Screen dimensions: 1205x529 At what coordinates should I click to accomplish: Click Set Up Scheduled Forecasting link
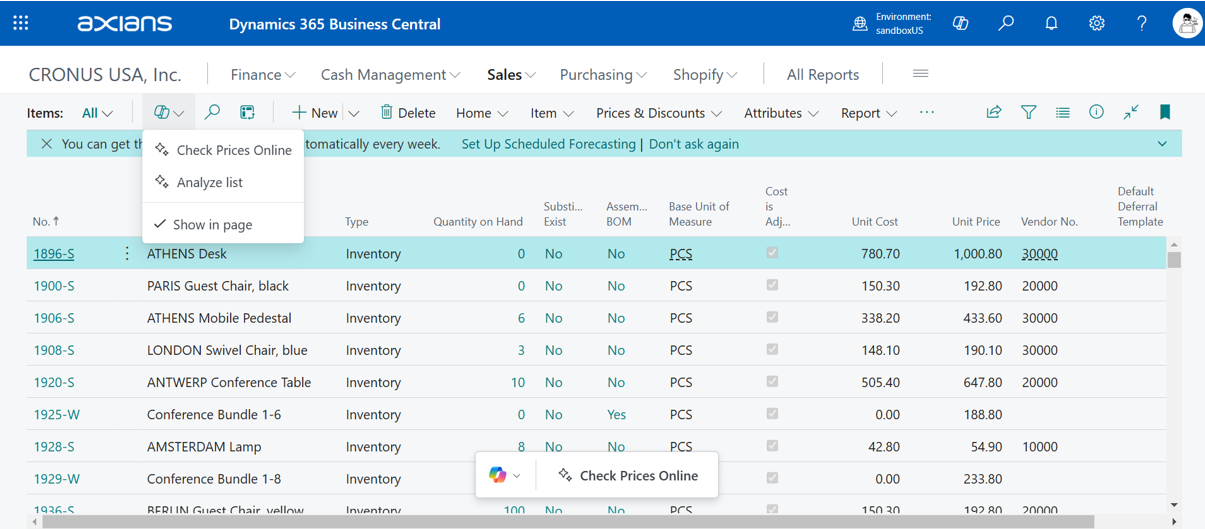pos(548,144)
